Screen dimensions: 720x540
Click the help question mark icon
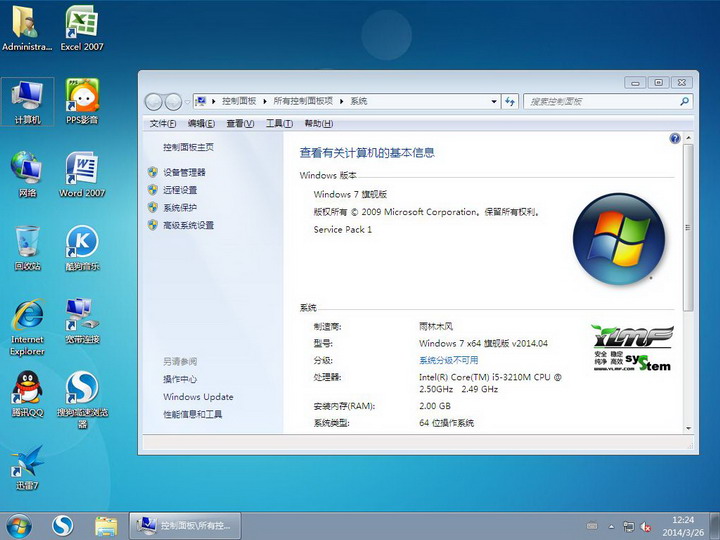[675, 138]
